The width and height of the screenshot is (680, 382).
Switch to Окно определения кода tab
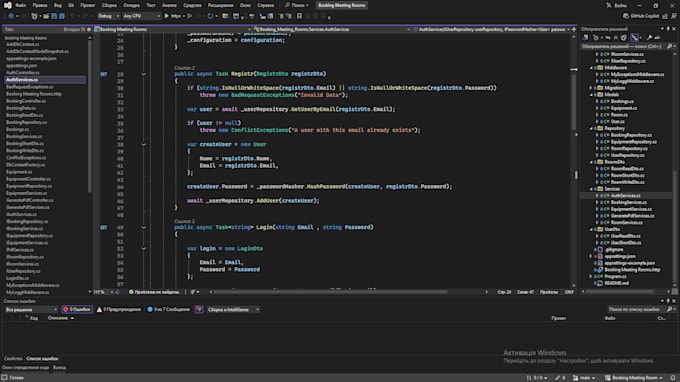[26, 367]
